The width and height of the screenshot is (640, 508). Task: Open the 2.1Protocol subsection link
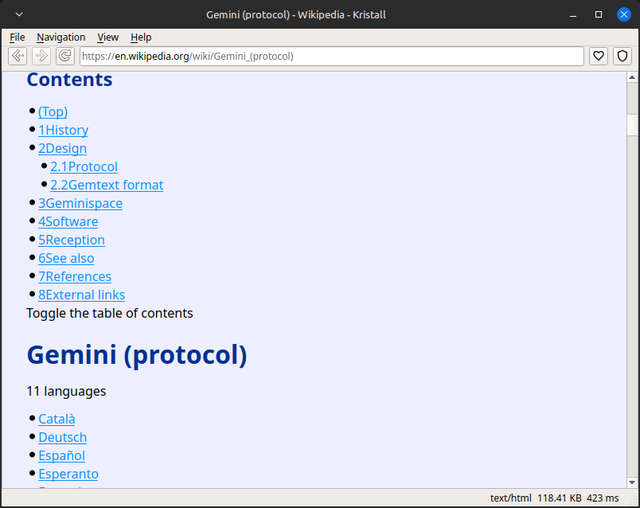click(x=84, y=167)
